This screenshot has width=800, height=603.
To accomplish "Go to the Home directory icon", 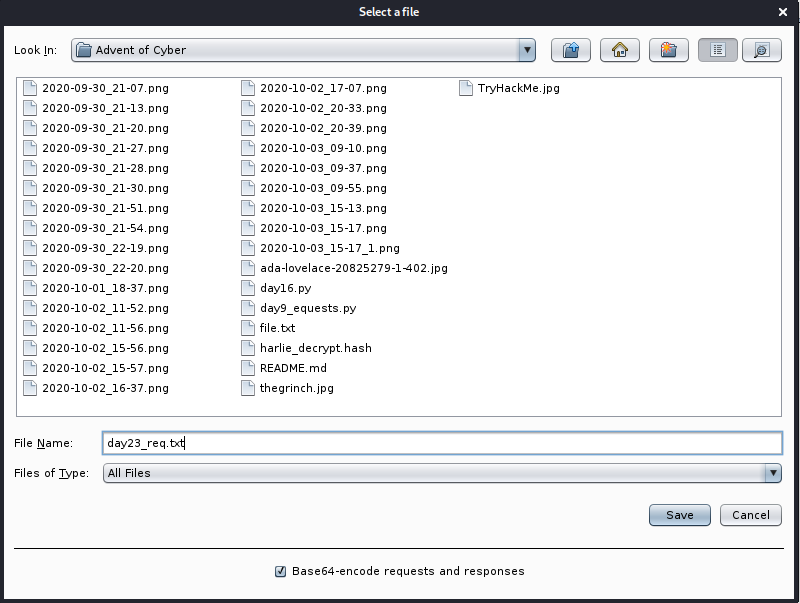I will click(620, 50).
